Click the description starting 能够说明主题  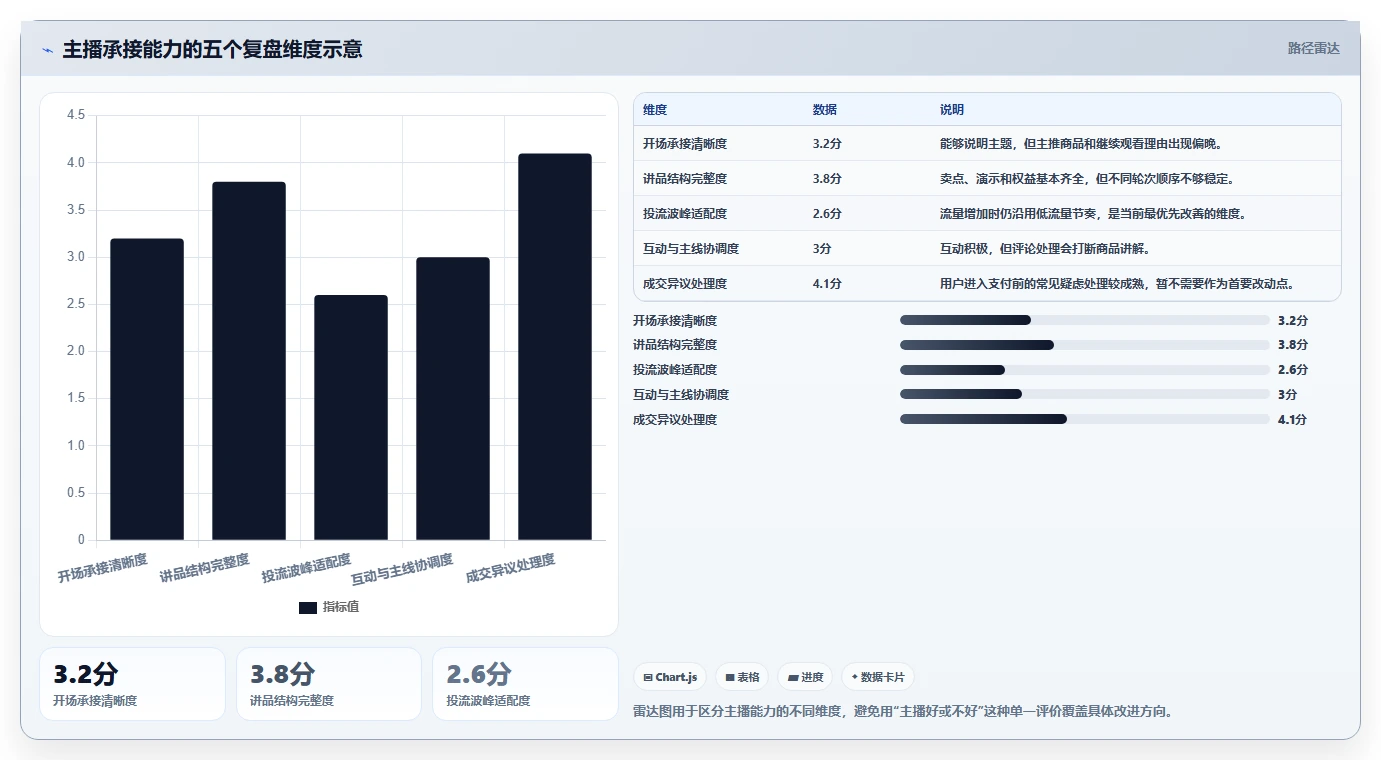[1082, 144]
